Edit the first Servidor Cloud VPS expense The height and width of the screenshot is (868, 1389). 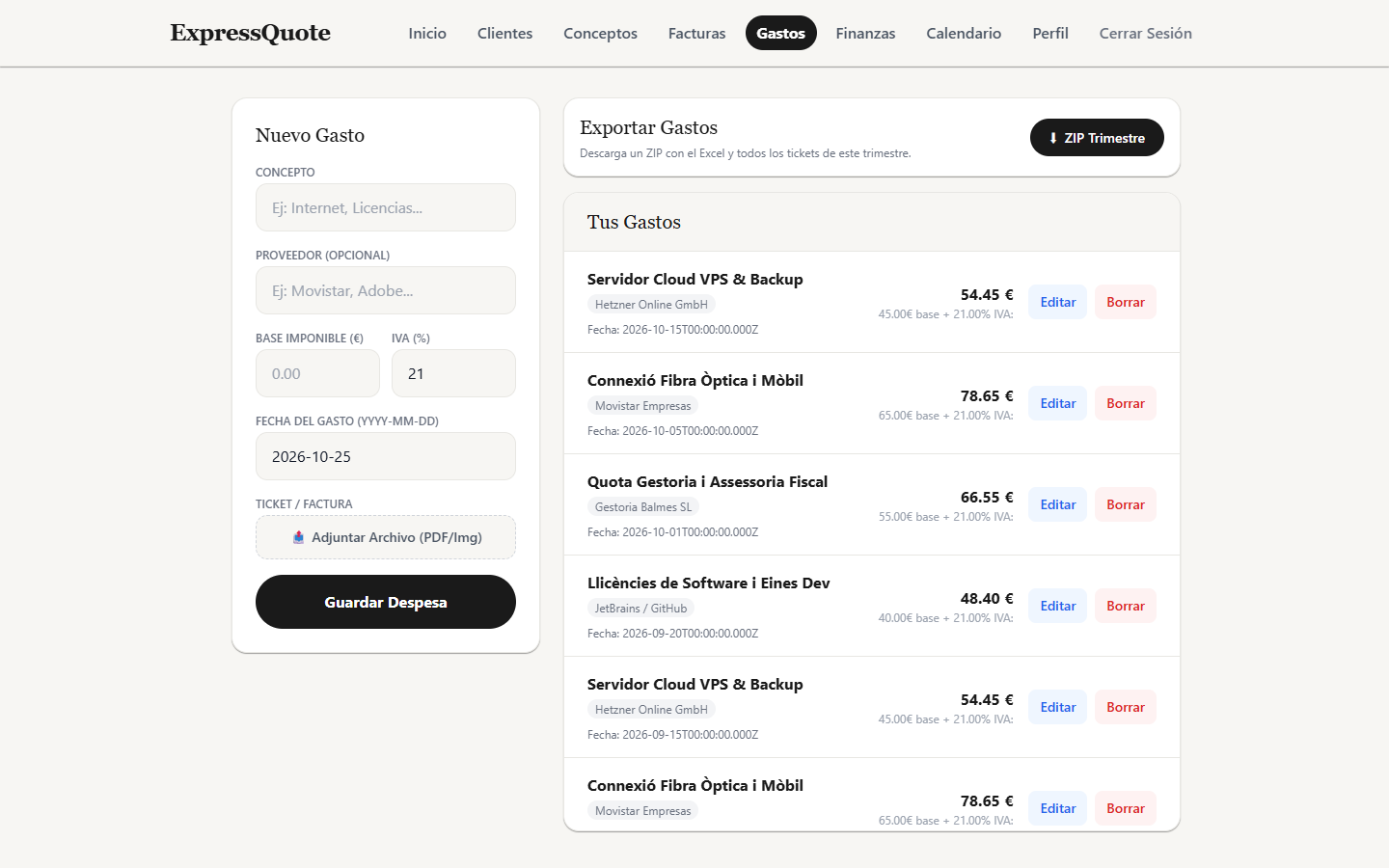point(1058,302)
